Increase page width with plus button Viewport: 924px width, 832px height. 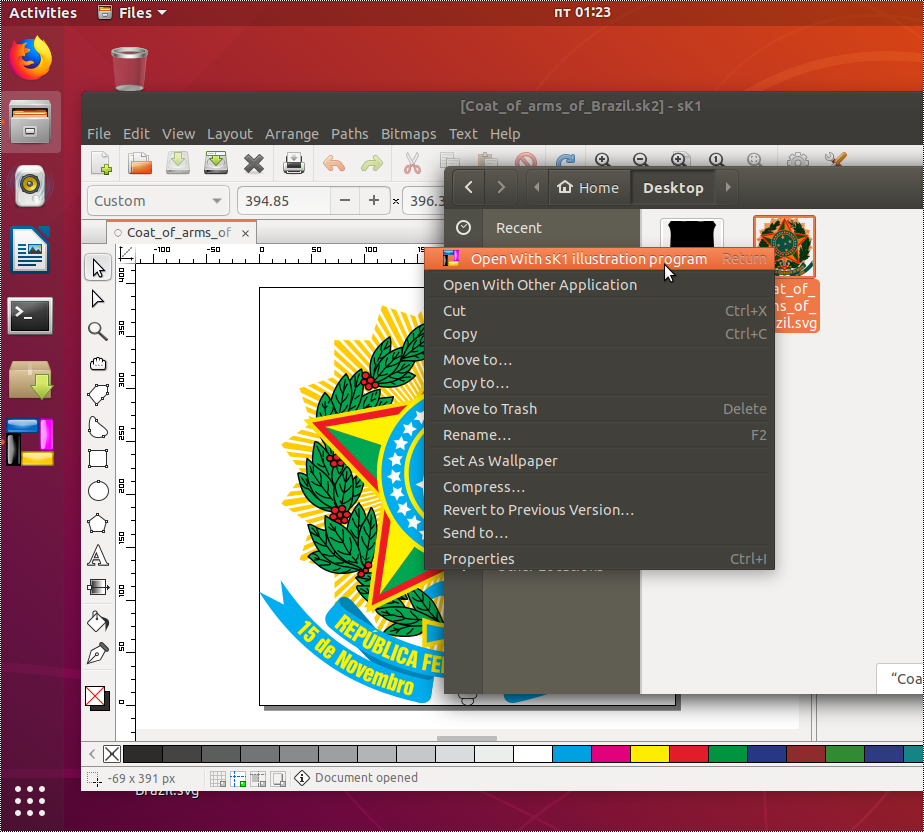tap(374, 201)
